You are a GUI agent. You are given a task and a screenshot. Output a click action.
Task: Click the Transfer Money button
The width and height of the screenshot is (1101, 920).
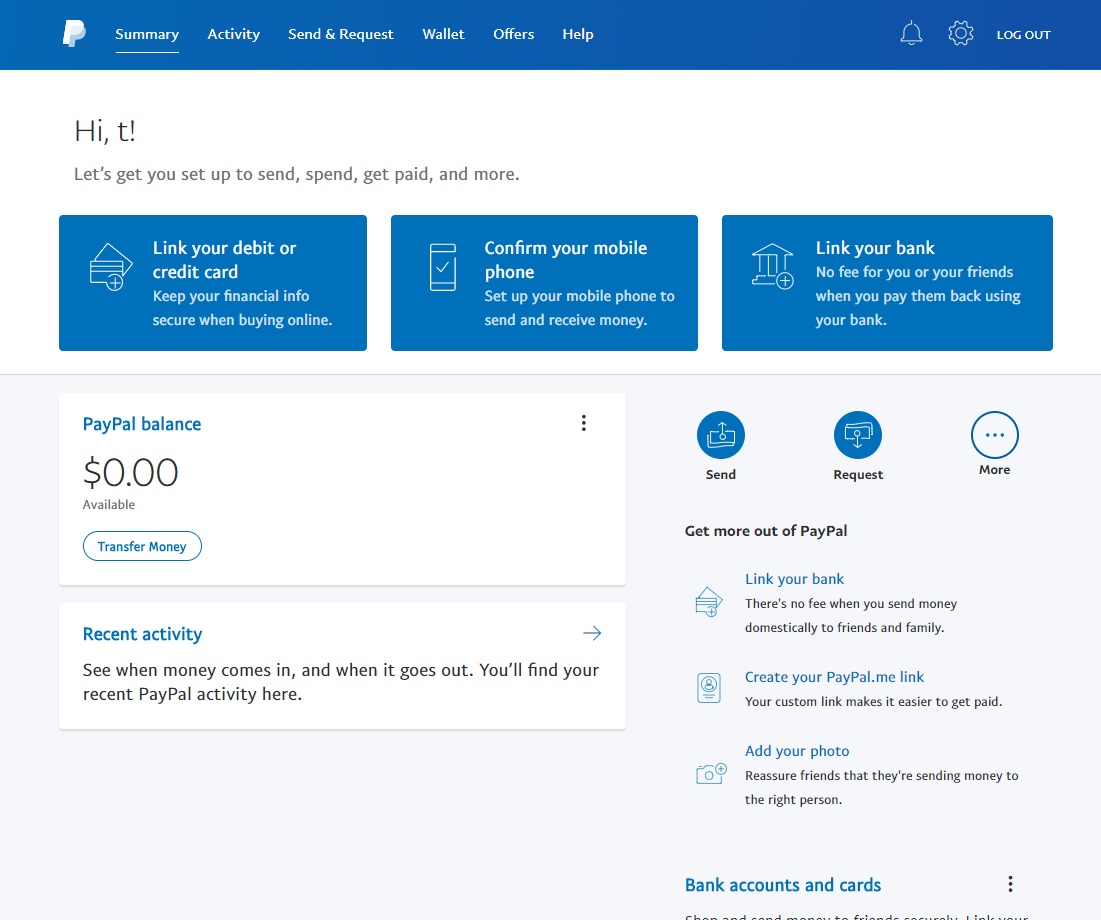point(142,546)
